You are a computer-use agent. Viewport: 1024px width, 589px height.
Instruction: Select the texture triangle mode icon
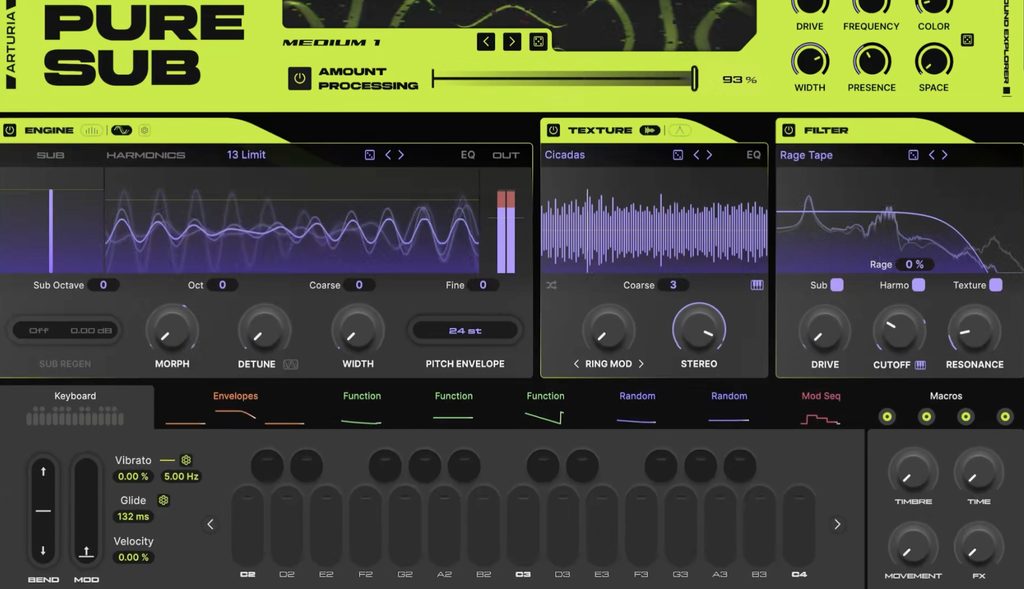(679, 130)
